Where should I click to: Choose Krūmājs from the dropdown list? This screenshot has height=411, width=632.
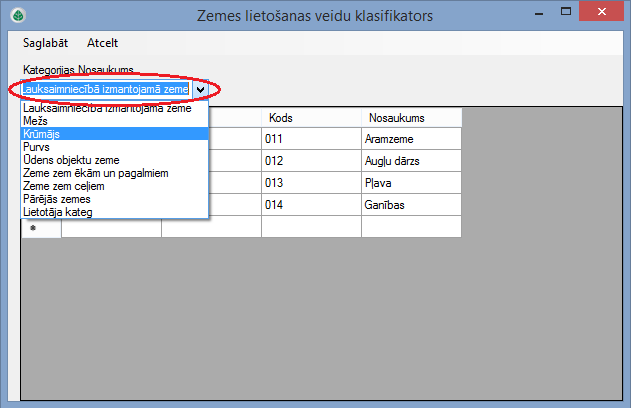114,134
